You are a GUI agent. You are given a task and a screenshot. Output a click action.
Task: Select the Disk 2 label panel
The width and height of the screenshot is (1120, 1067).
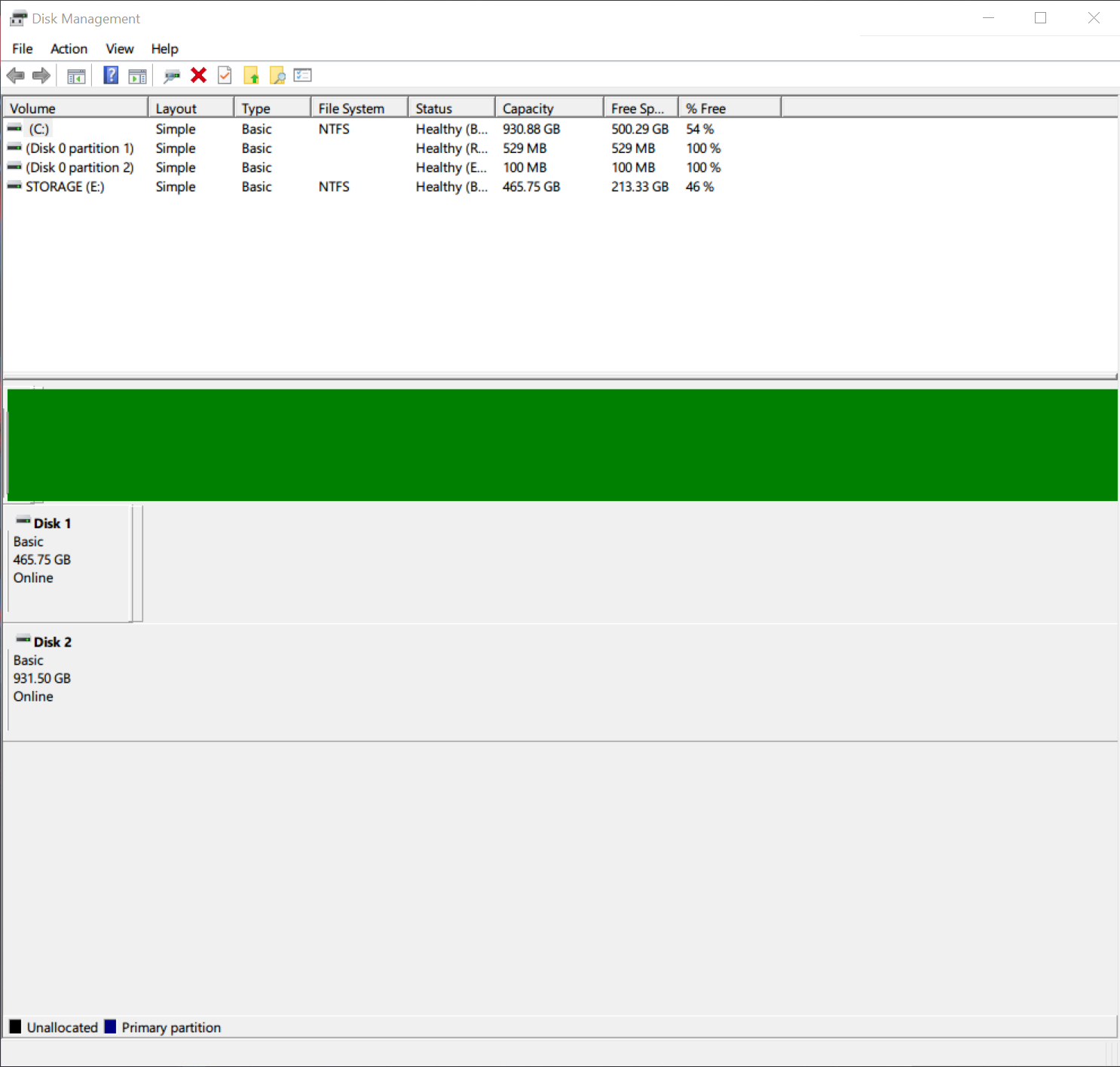pos(69,682)
